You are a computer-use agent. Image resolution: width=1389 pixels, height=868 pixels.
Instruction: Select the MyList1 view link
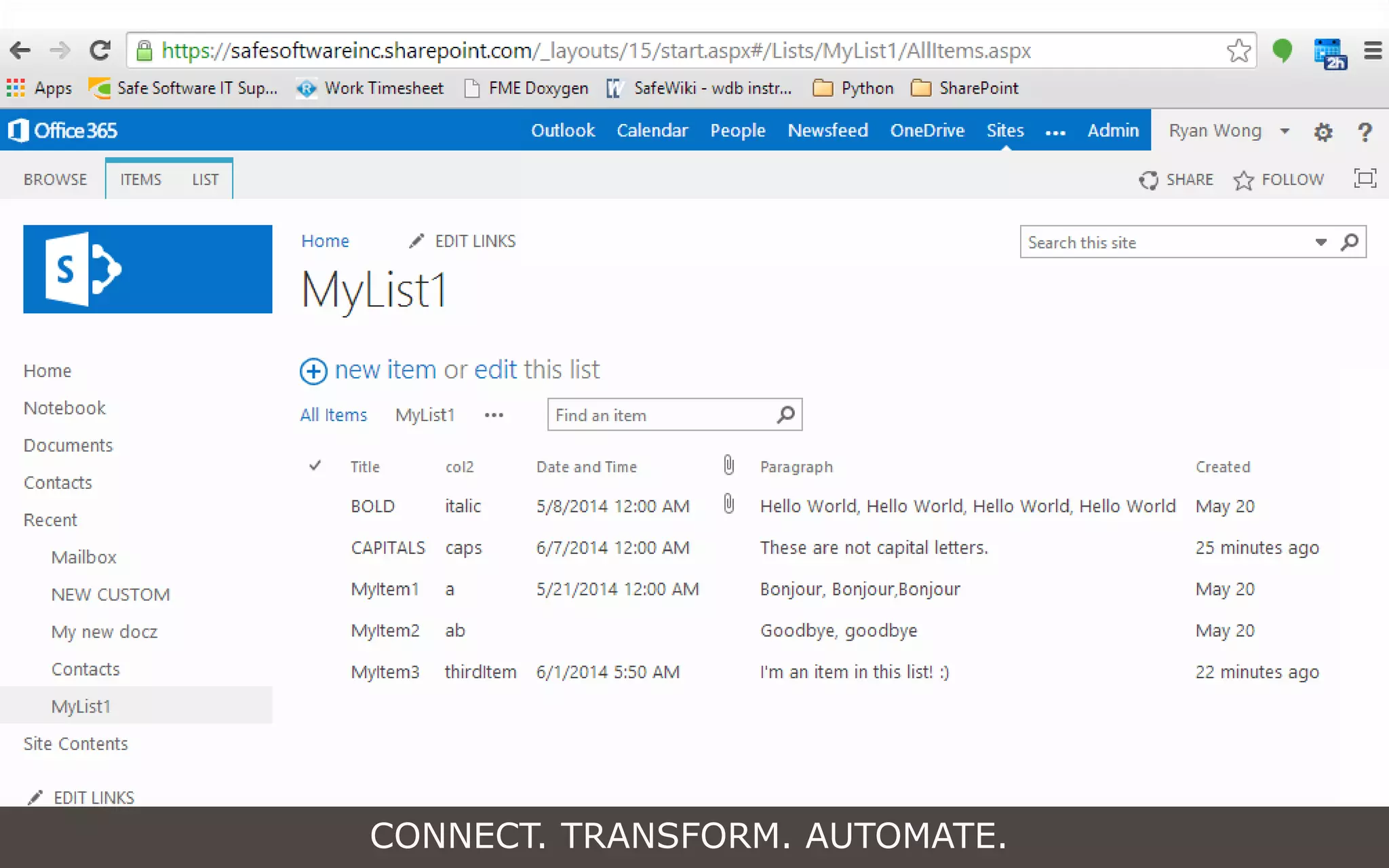(425, 415)
